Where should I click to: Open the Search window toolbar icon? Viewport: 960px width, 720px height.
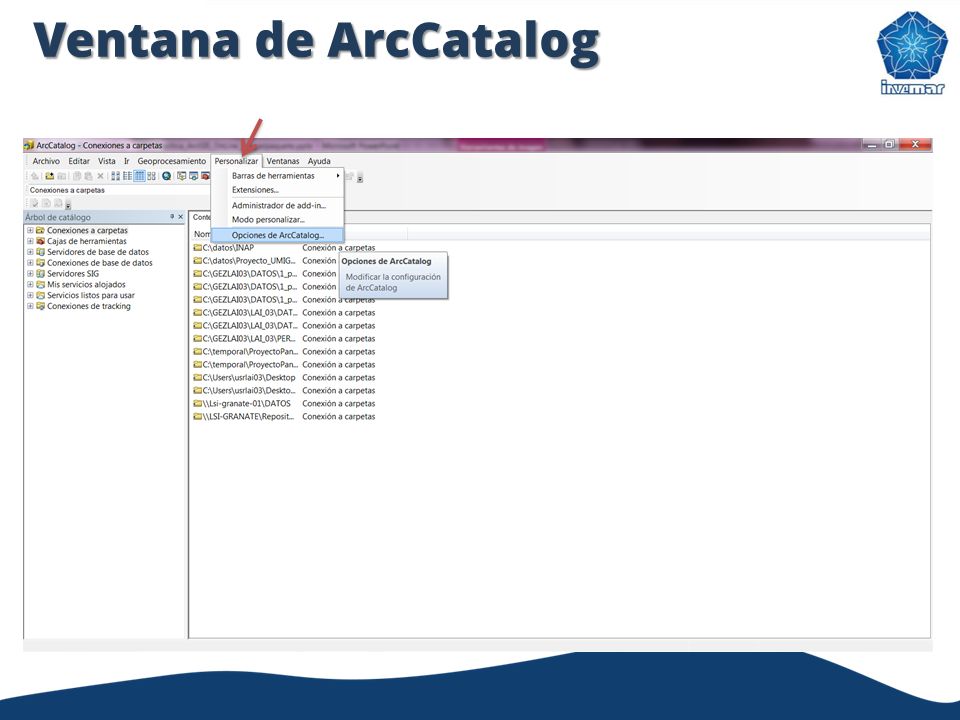point(193,176)
